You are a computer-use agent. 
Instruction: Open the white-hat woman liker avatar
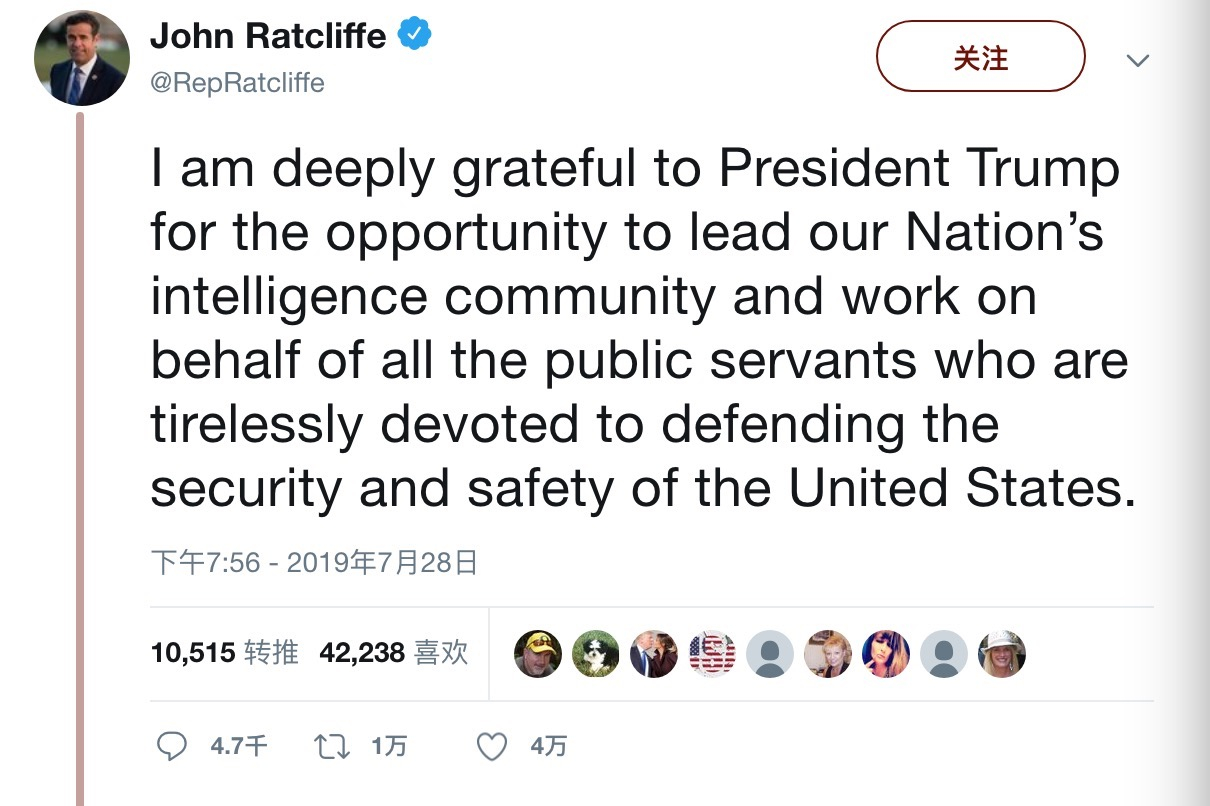1002,655
